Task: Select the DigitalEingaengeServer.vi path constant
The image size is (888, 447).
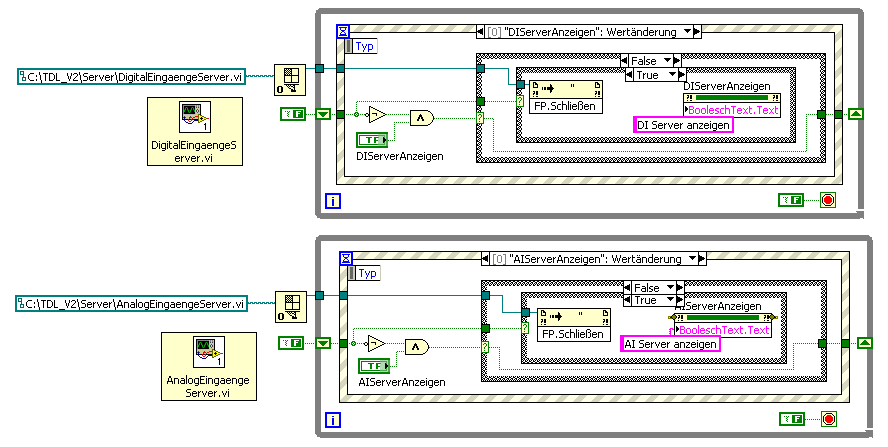Action: (131, 76)
